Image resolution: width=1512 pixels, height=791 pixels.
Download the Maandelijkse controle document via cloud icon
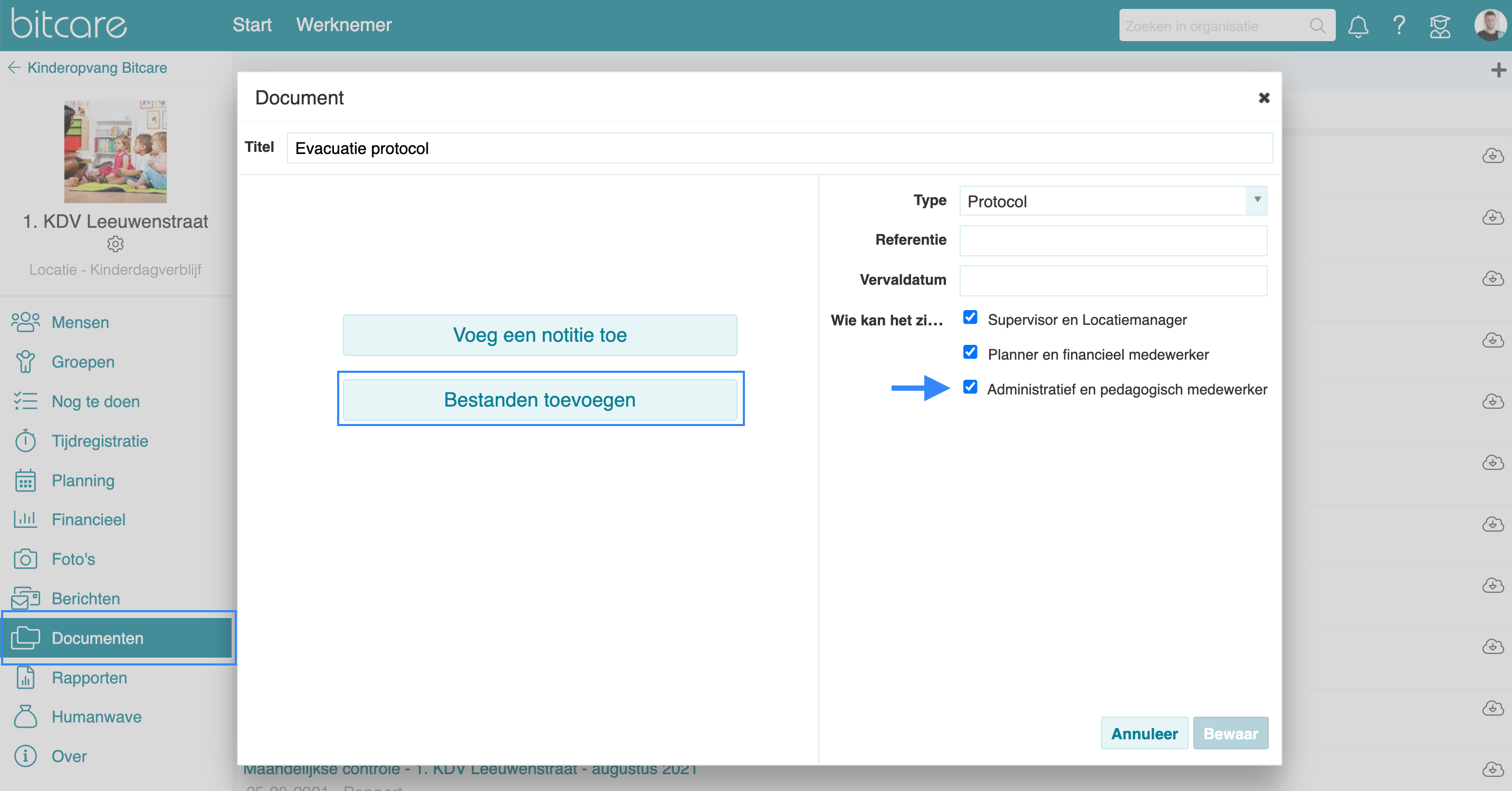click(x=1492, y=769)
